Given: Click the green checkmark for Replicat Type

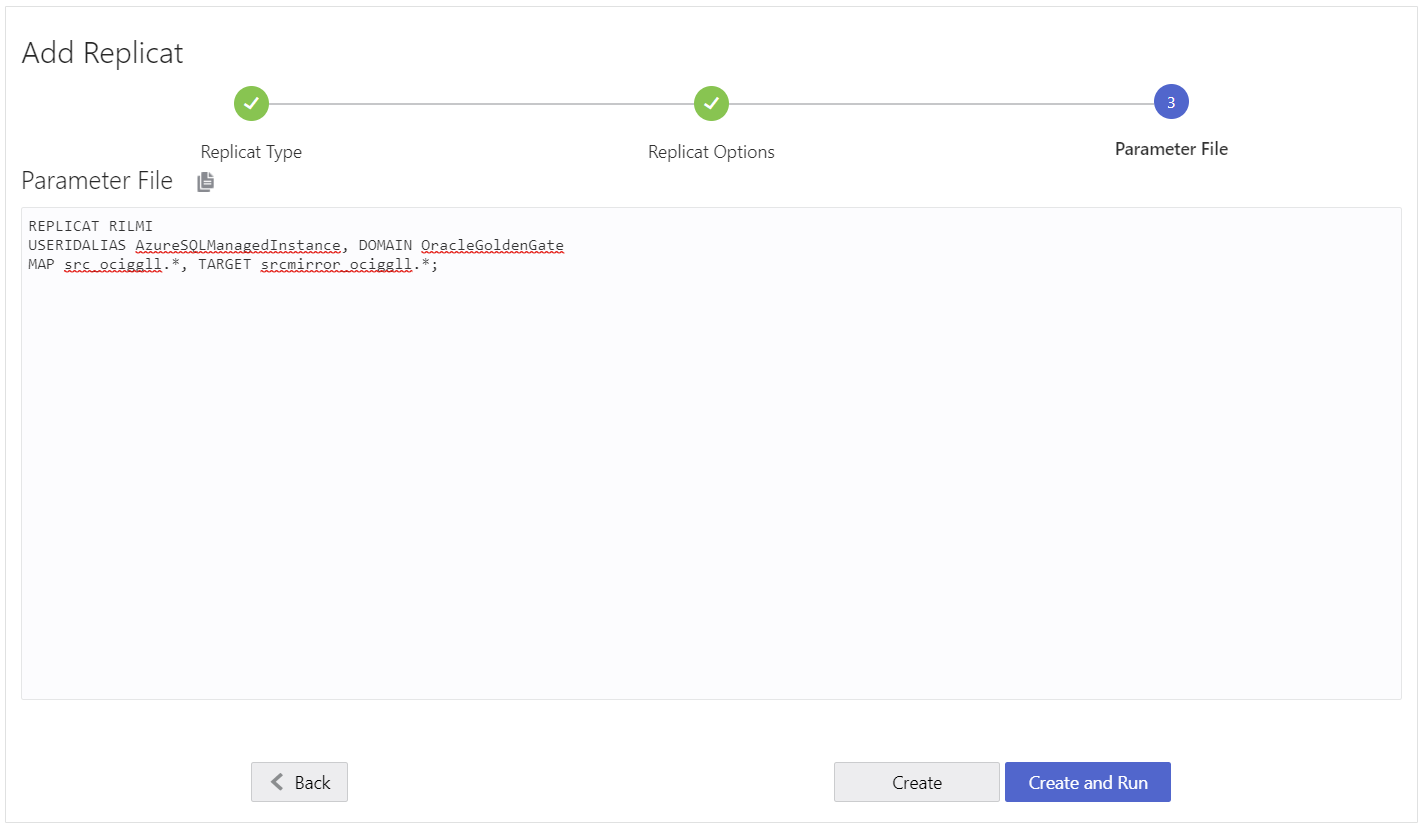Looking at the screenshot, I should (251, 103).
